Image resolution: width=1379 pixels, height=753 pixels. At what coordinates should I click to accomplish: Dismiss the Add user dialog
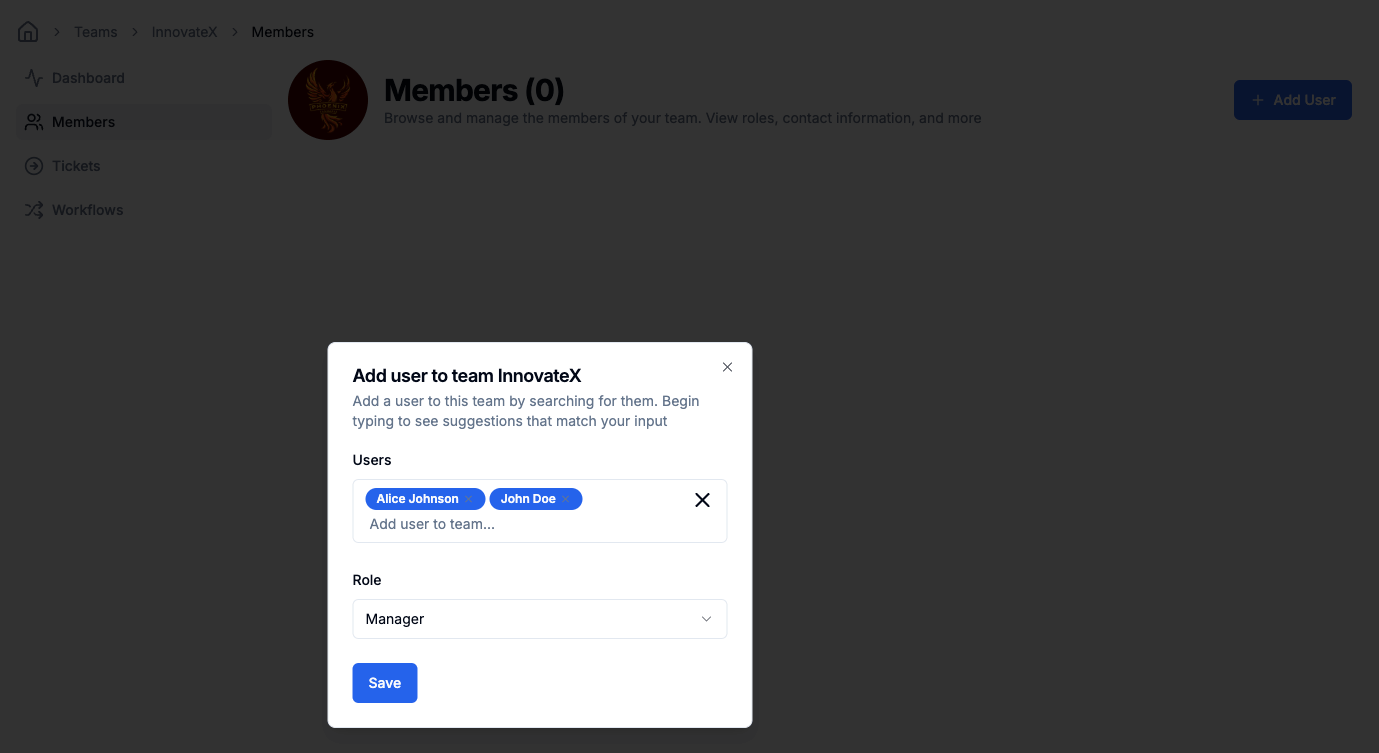coord(727,367)
